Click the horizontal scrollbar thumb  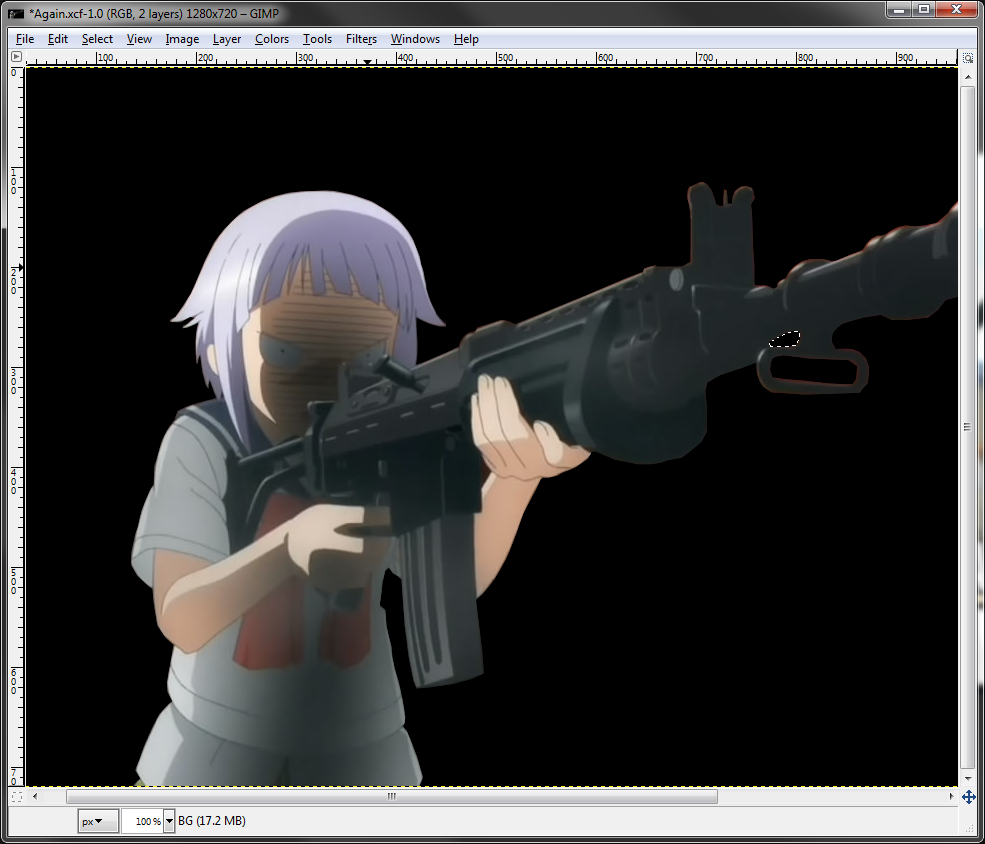pyautogui.click(x=392, y=796)
